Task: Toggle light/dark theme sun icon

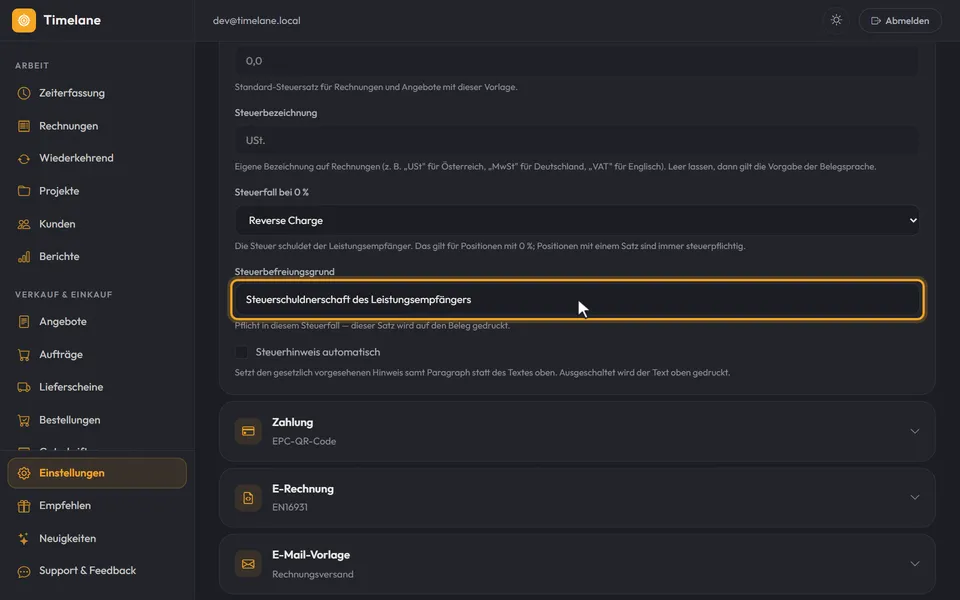Action: [x=836, y=20]
